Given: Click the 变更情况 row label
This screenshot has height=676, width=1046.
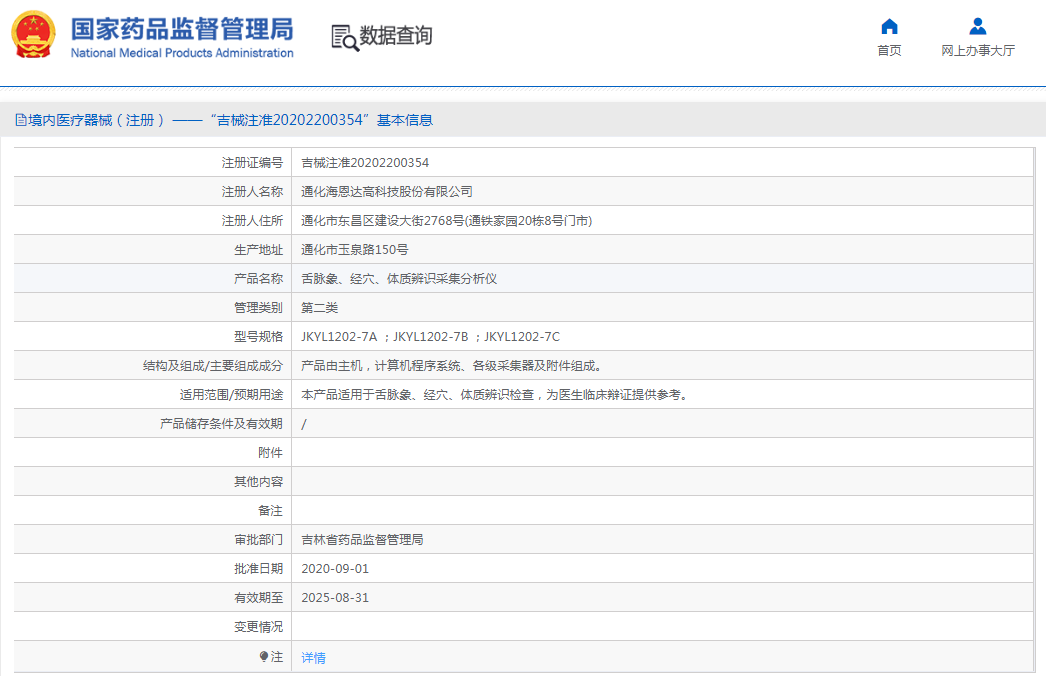Looking at the screenshot, I should click(x=258, y=627).
